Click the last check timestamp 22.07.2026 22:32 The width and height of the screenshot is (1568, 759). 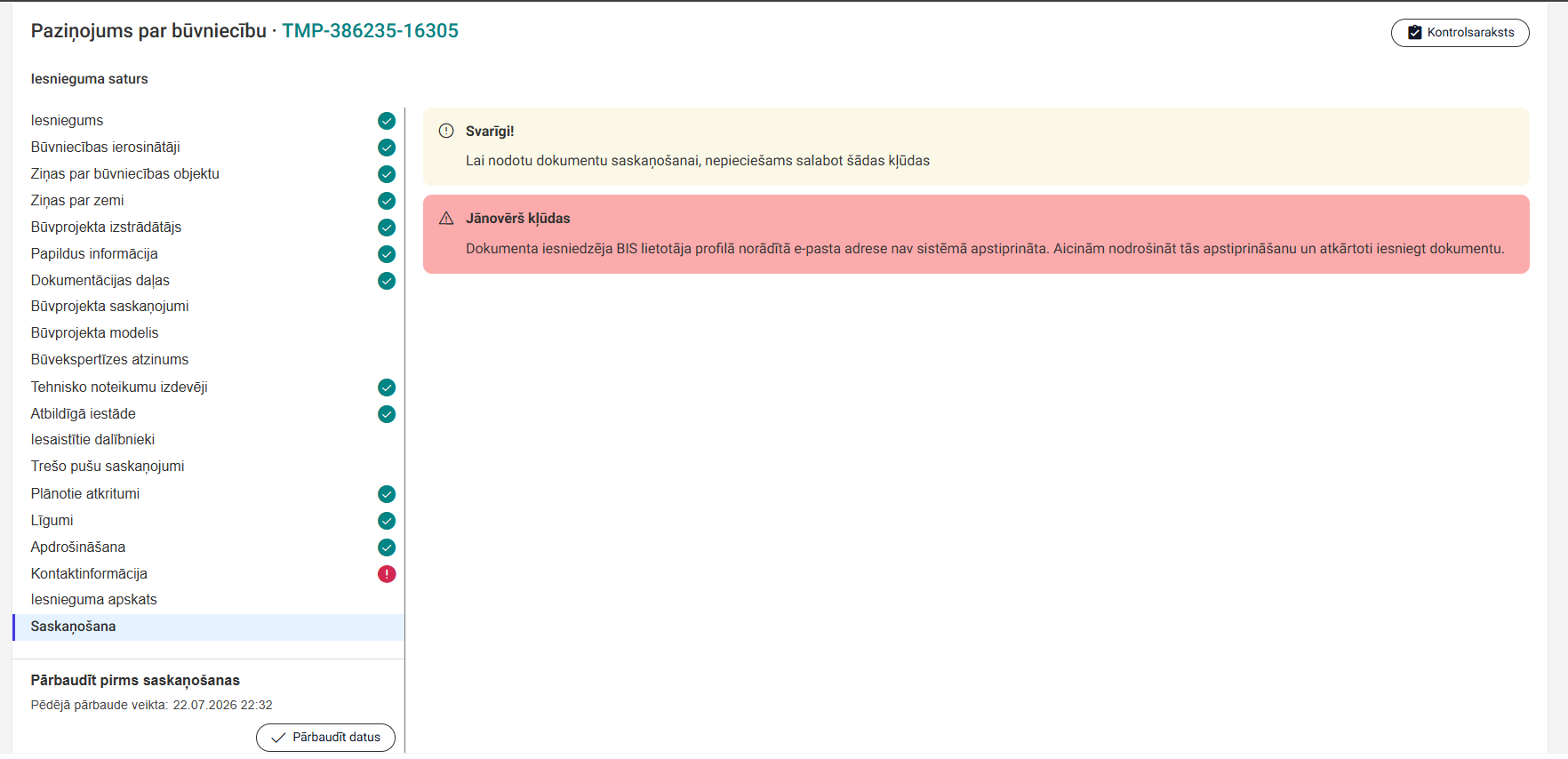223,706
